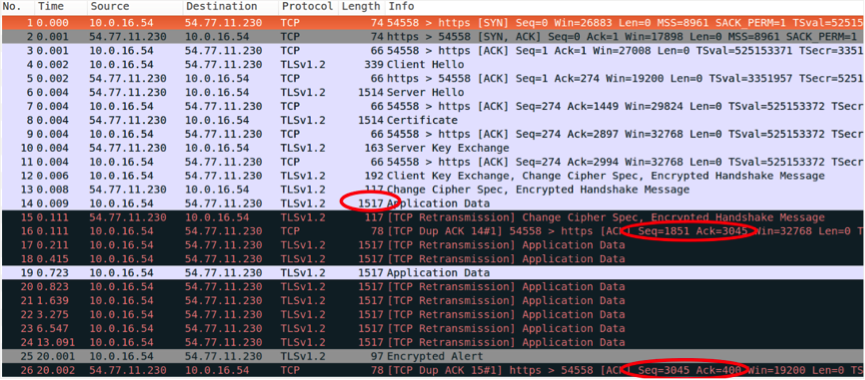
Task: Sort packets by the No. column header
Action: click(x=18, y=7)
